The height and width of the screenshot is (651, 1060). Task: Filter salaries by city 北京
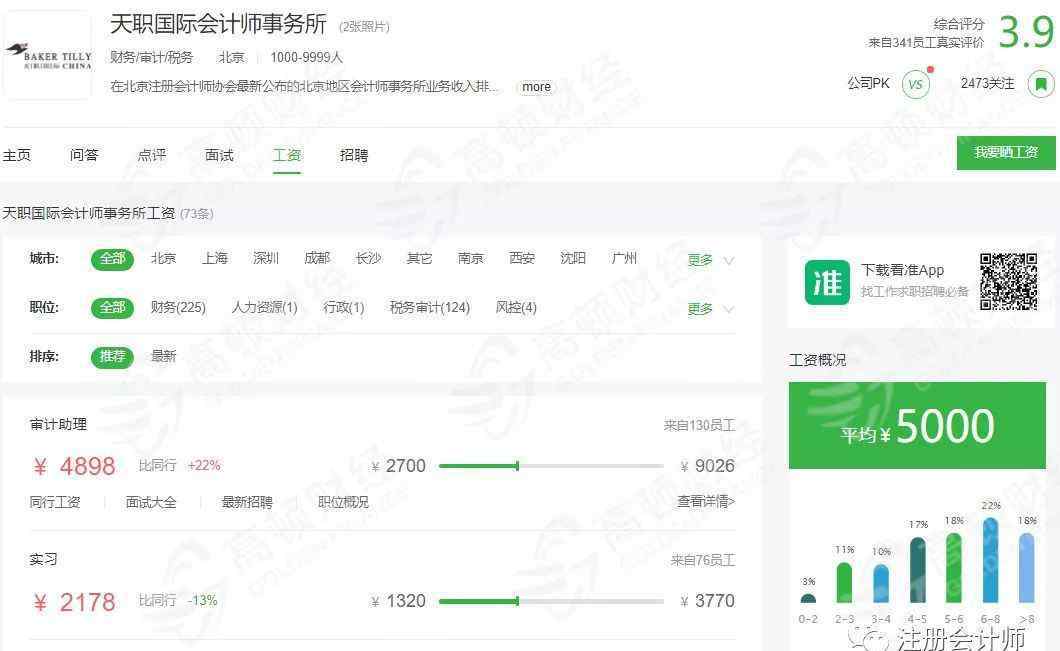[x=164, y=258]
